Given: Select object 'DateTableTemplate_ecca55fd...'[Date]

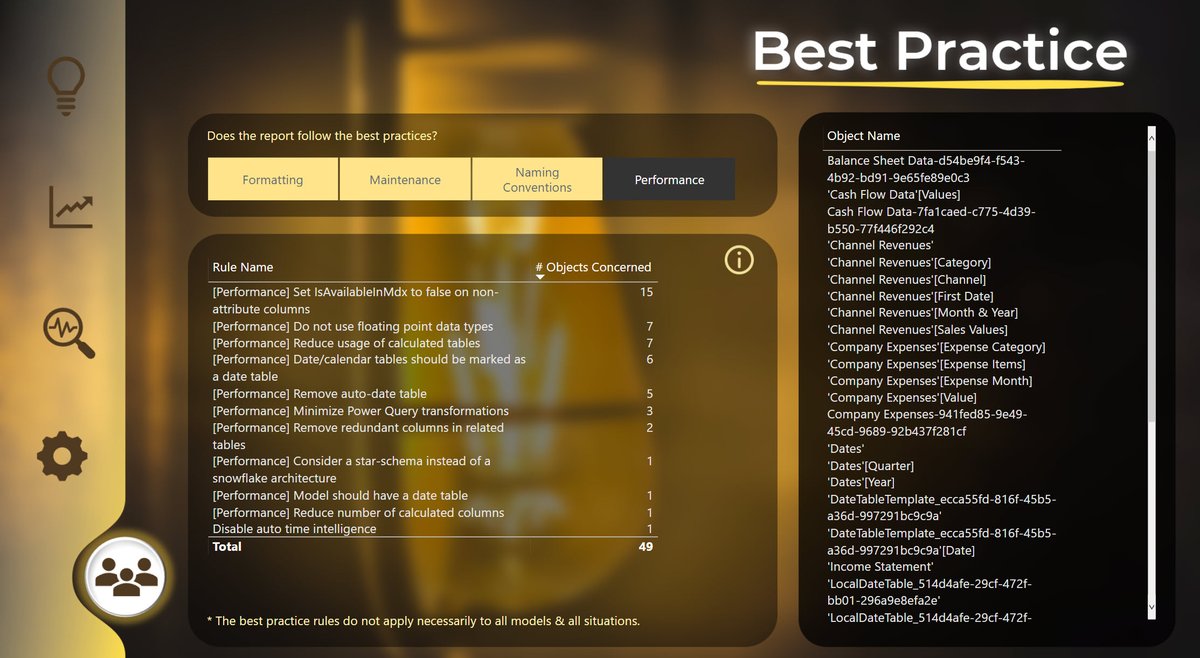Looking at the screenshot, I should point(941,542).
